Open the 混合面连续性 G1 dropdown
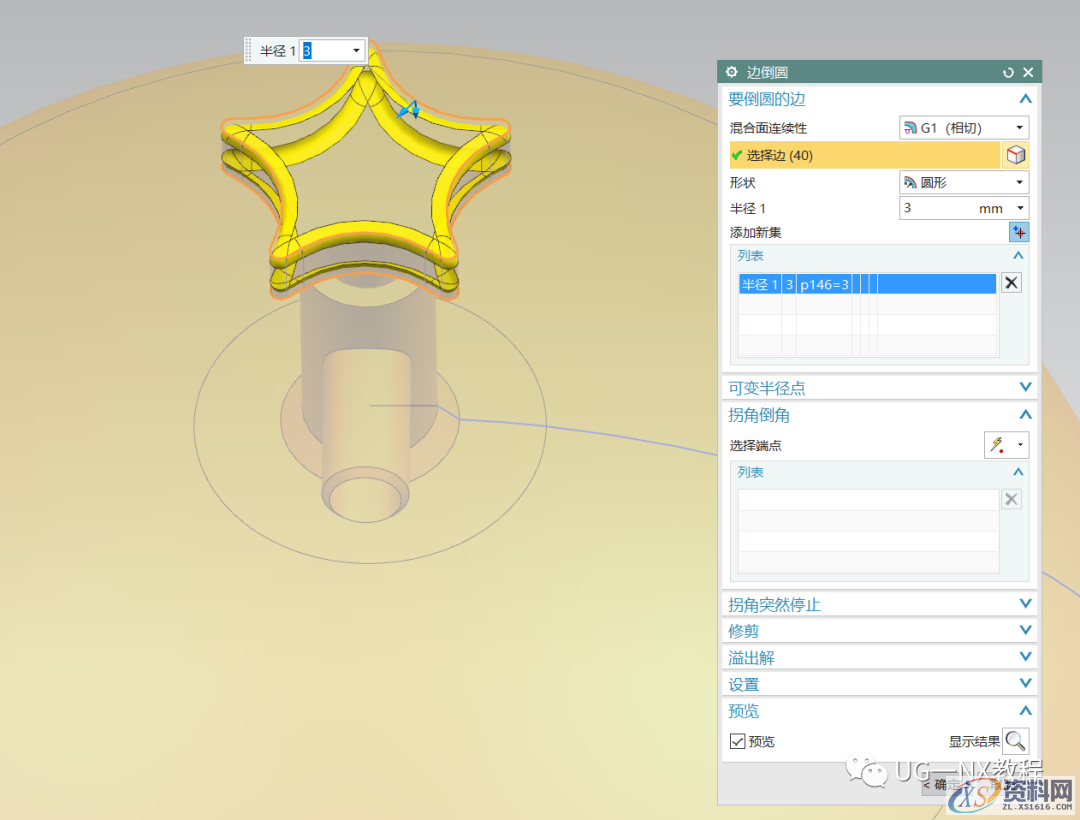The width and height of the screenshot is (1080, 820). tap(964, 128)
